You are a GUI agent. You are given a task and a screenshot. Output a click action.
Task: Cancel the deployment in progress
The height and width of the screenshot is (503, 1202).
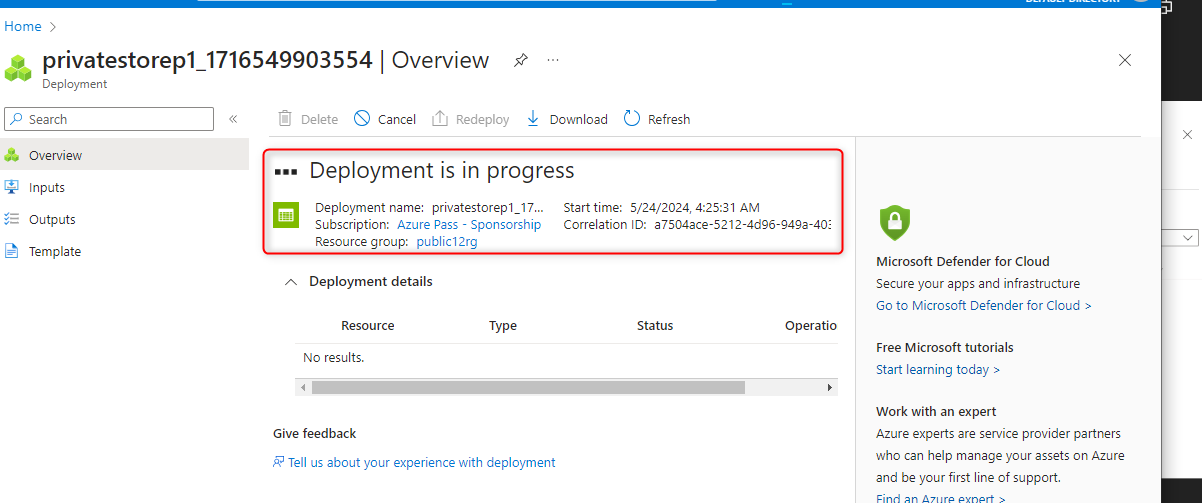click(x=385, y=119)
